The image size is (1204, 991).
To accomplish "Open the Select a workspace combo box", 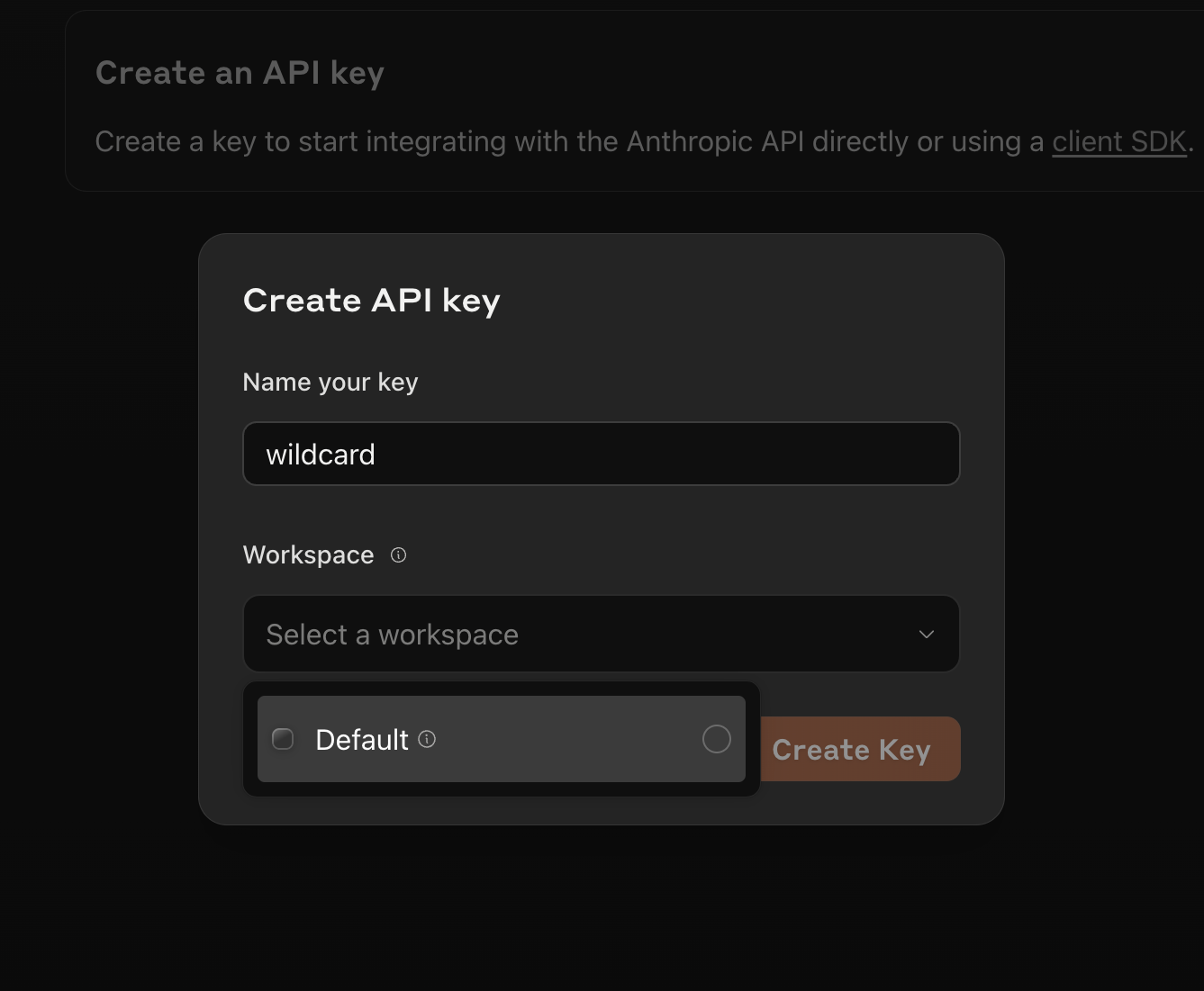I will tap(601, 635).
